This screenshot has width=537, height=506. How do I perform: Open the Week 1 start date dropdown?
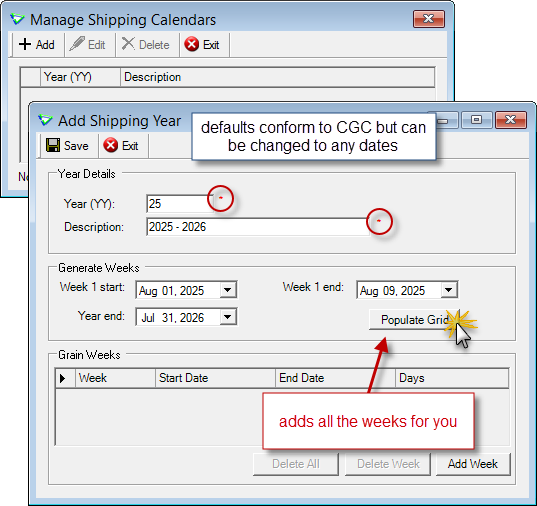[x=228, y=290]
